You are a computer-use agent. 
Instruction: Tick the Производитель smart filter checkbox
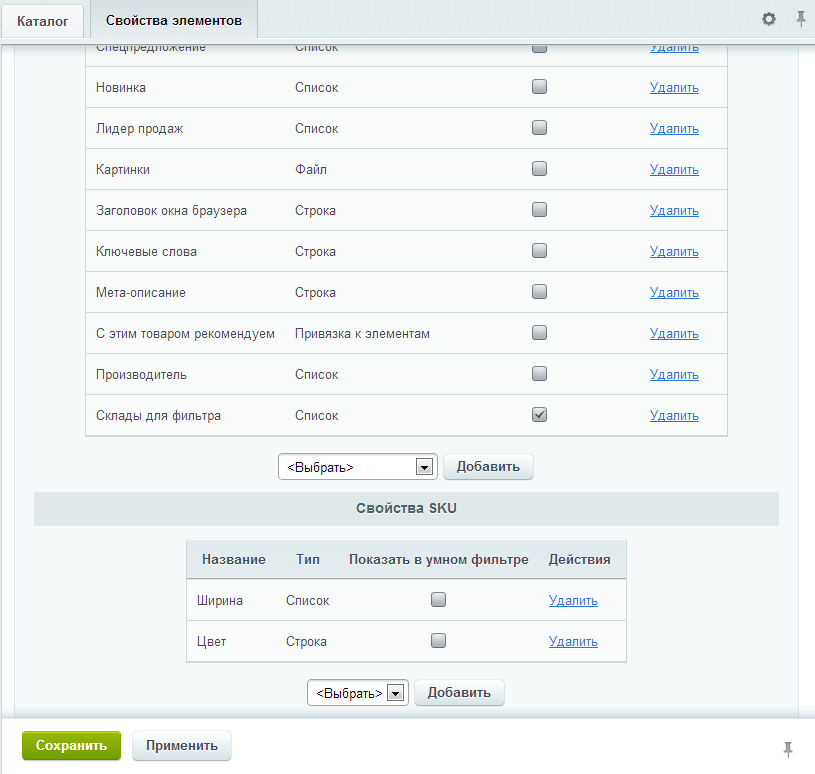(539, 374)
